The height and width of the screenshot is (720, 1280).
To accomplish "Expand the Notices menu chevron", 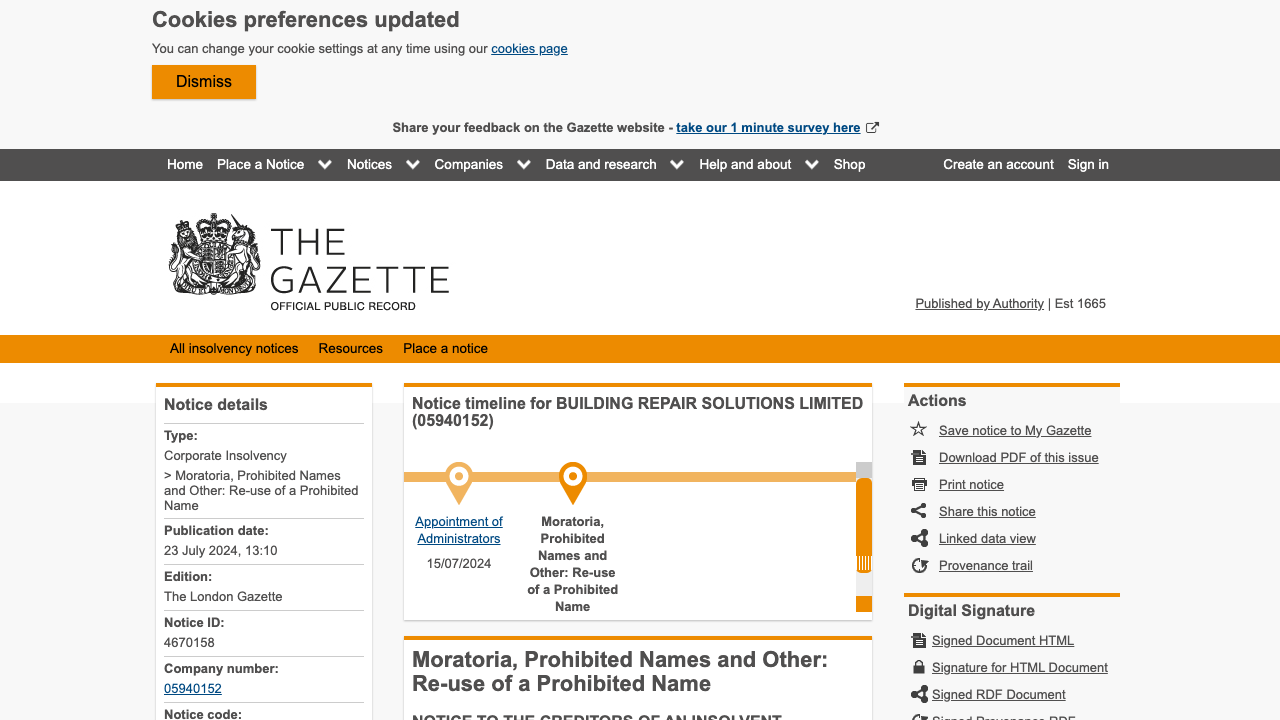I will coord(412,165).
